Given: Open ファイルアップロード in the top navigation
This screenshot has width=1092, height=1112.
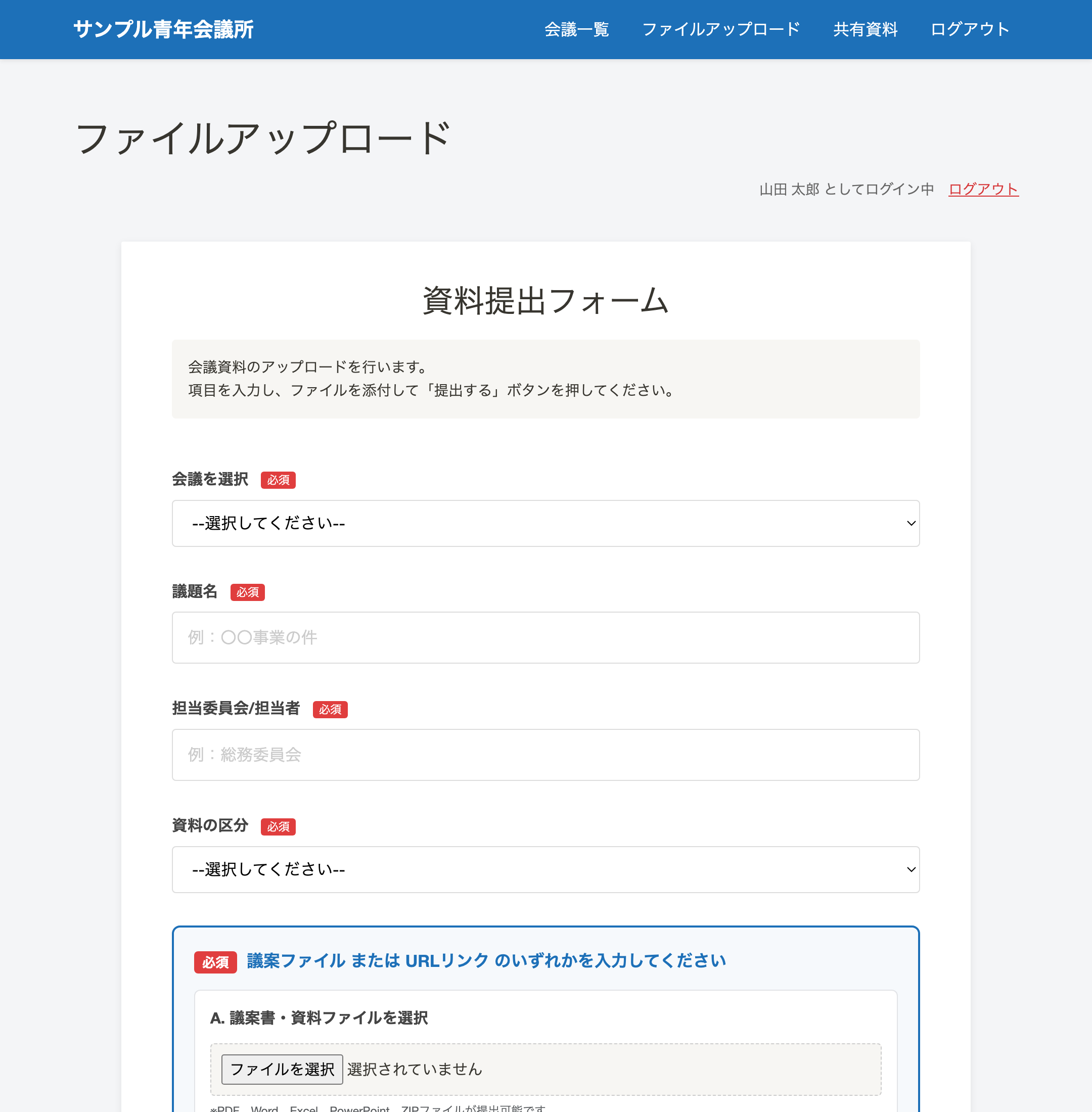Looking at the screenshot, I should pos(721,29).
